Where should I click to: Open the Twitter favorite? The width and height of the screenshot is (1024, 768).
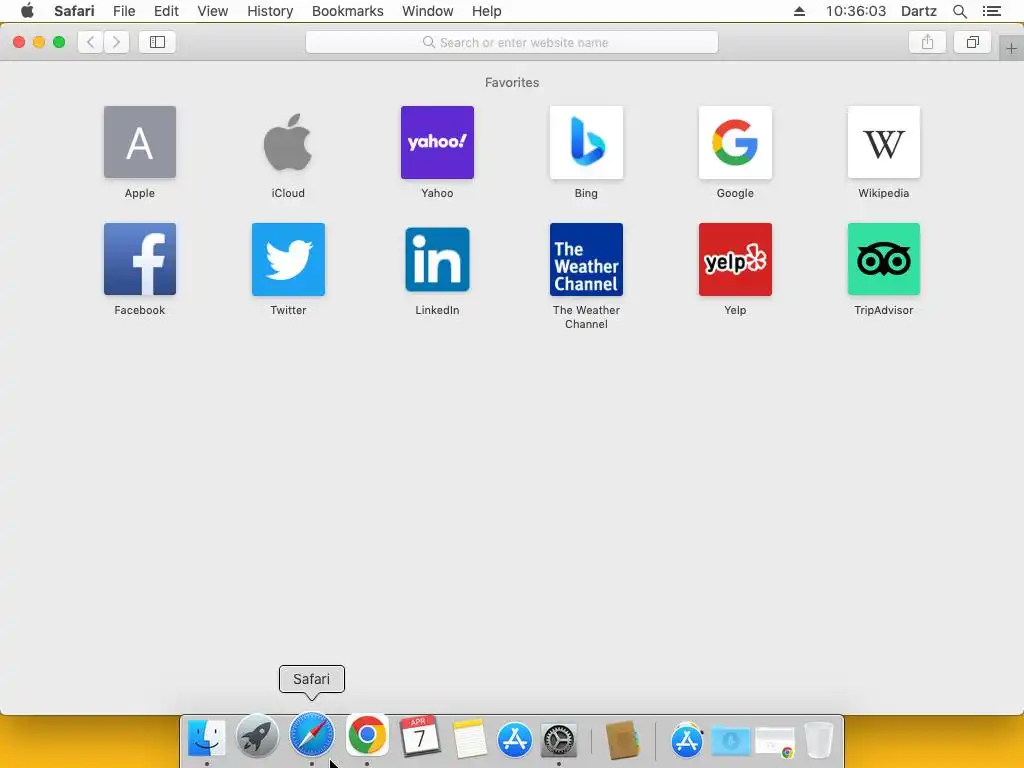[288, 259]
